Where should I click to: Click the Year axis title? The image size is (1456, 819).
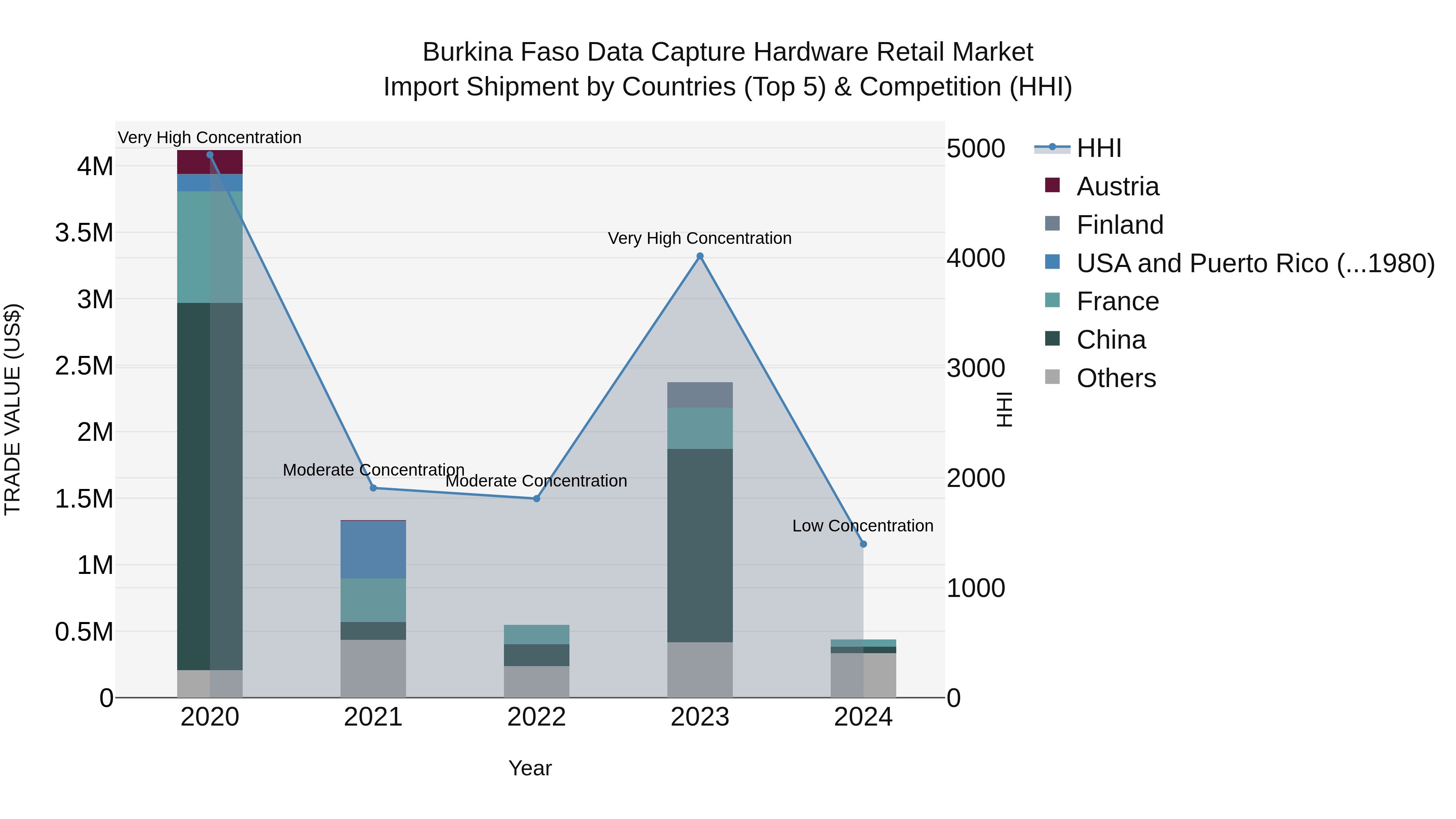click(x=530, y=769)
